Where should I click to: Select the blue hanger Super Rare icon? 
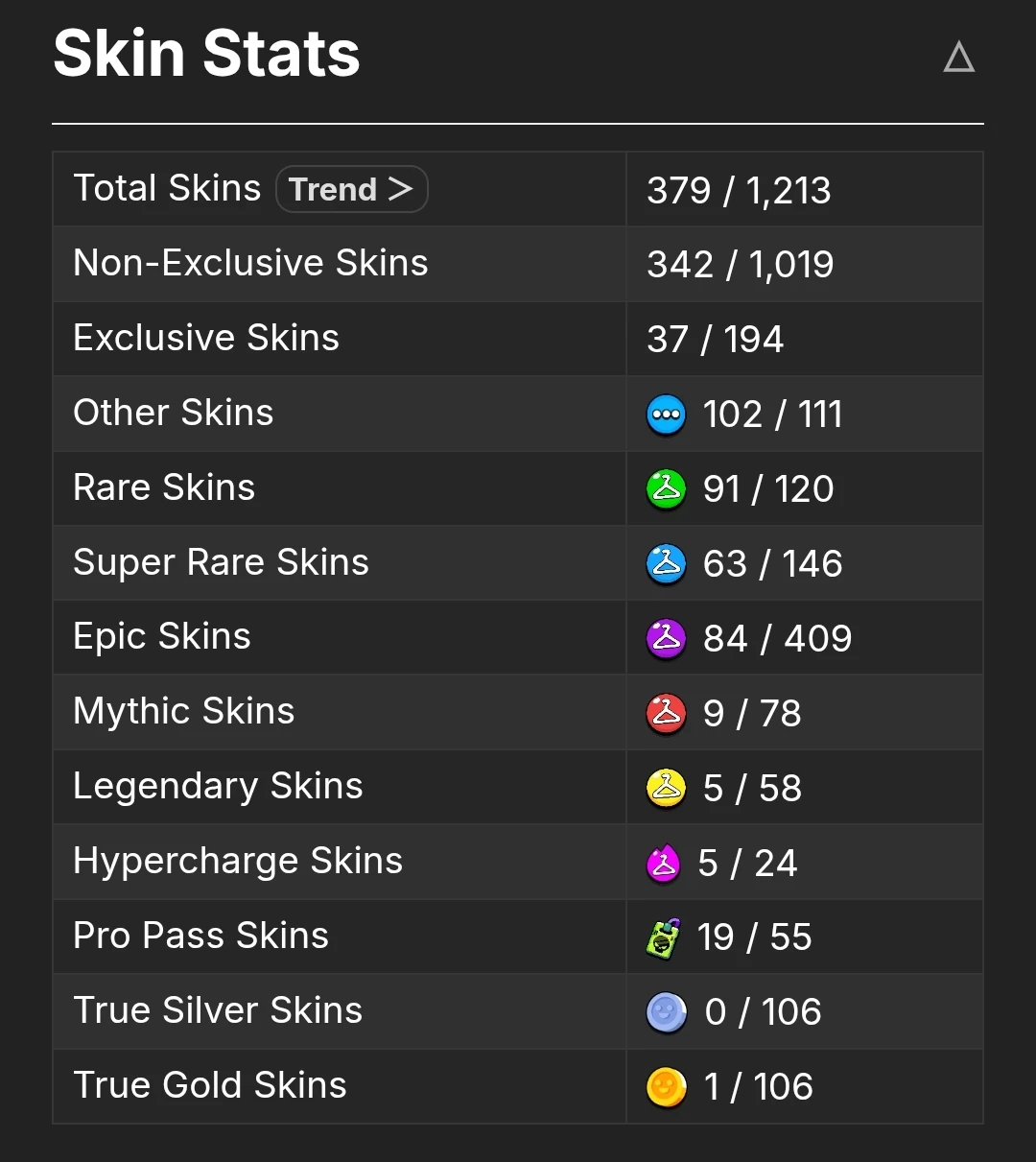coord(667,564)
